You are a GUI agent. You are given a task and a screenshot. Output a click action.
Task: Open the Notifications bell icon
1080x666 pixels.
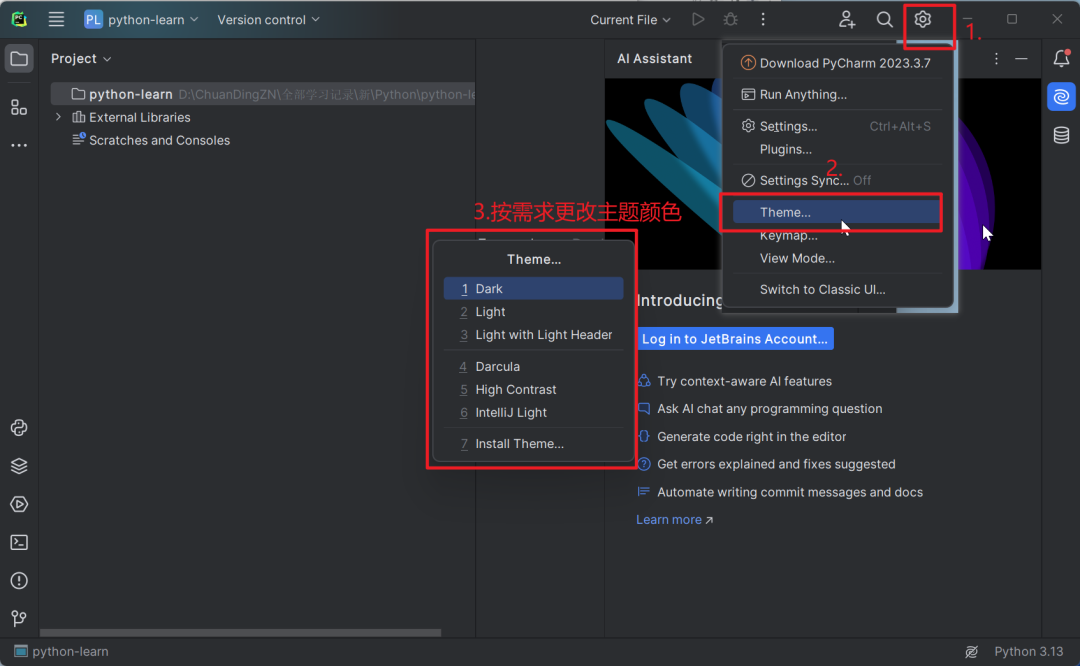[1061, 59]
